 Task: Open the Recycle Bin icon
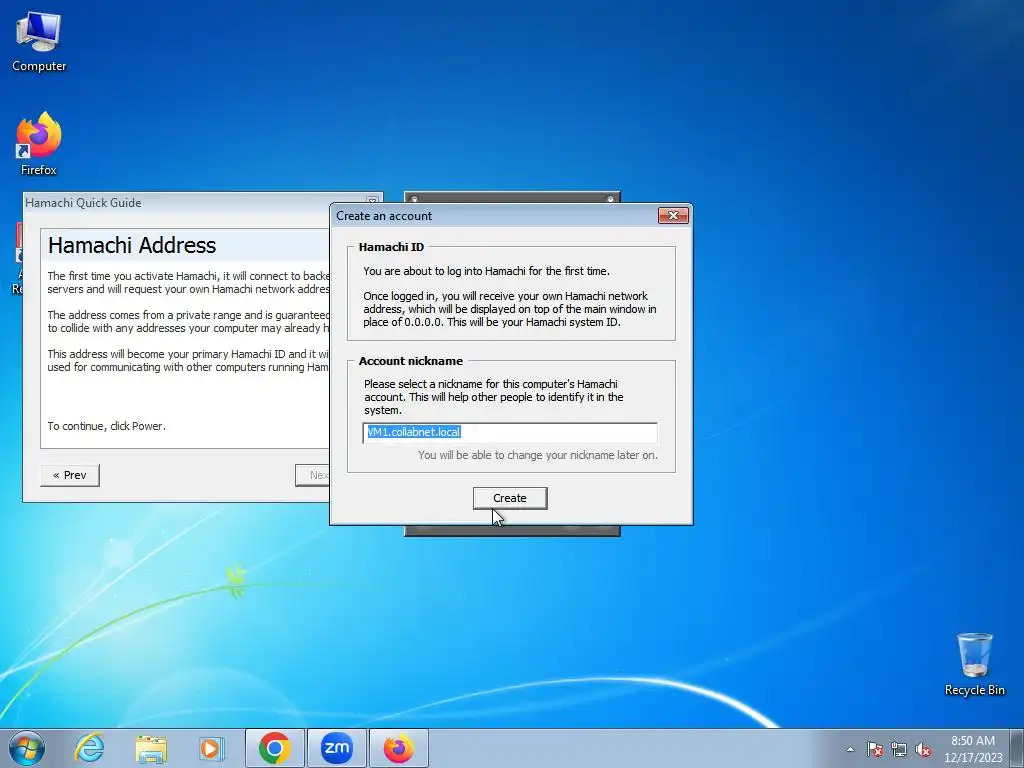tap(974, 664)
